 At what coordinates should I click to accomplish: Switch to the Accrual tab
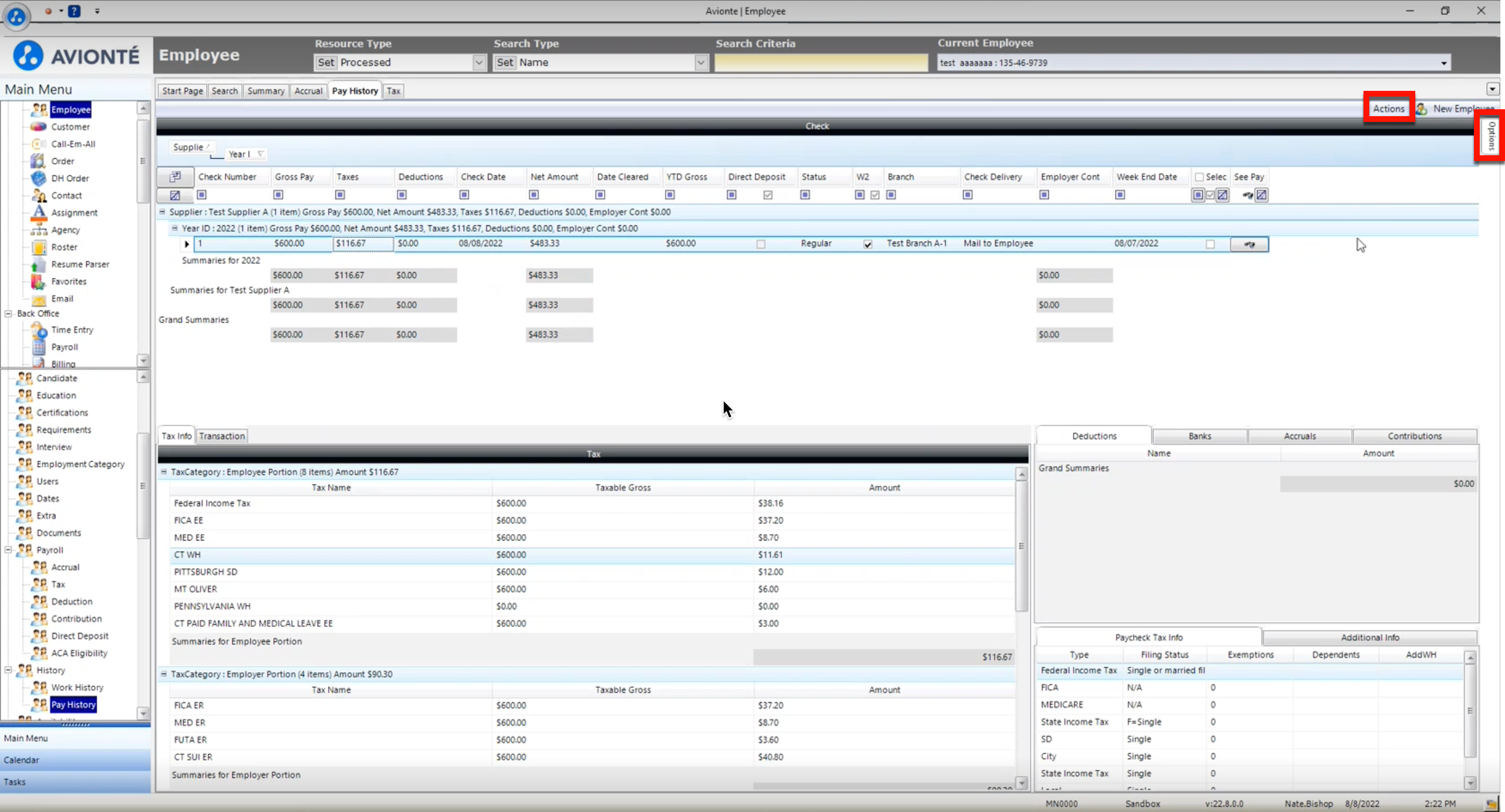[308, 90]
